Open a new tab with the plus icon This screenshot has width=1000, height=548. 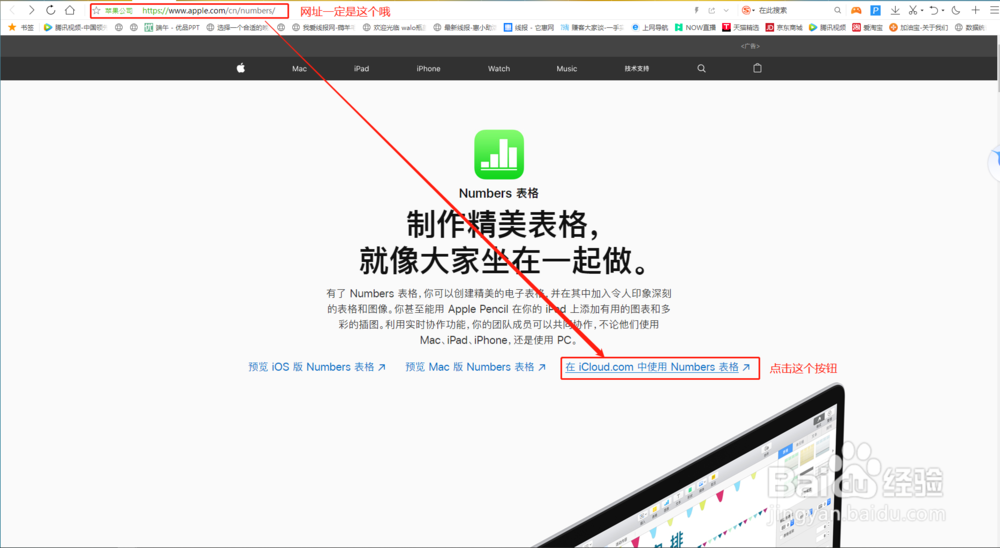pyautogui.click(x=975, y=10)
